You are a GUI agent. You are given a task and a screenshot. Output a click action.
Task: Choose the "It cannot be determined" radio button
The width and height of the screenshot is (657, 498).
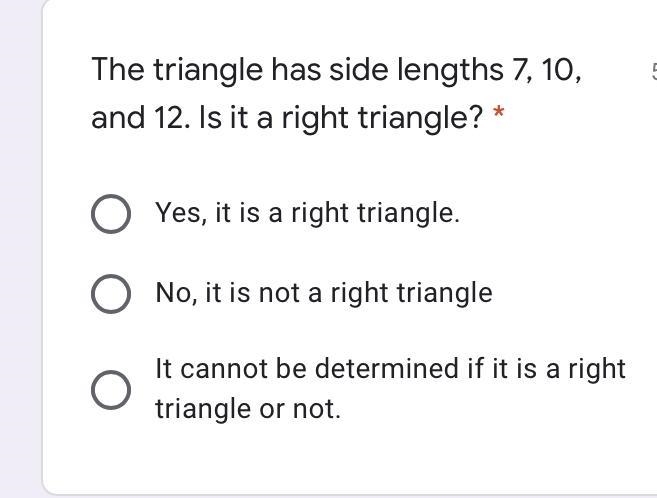coord(111,390)
